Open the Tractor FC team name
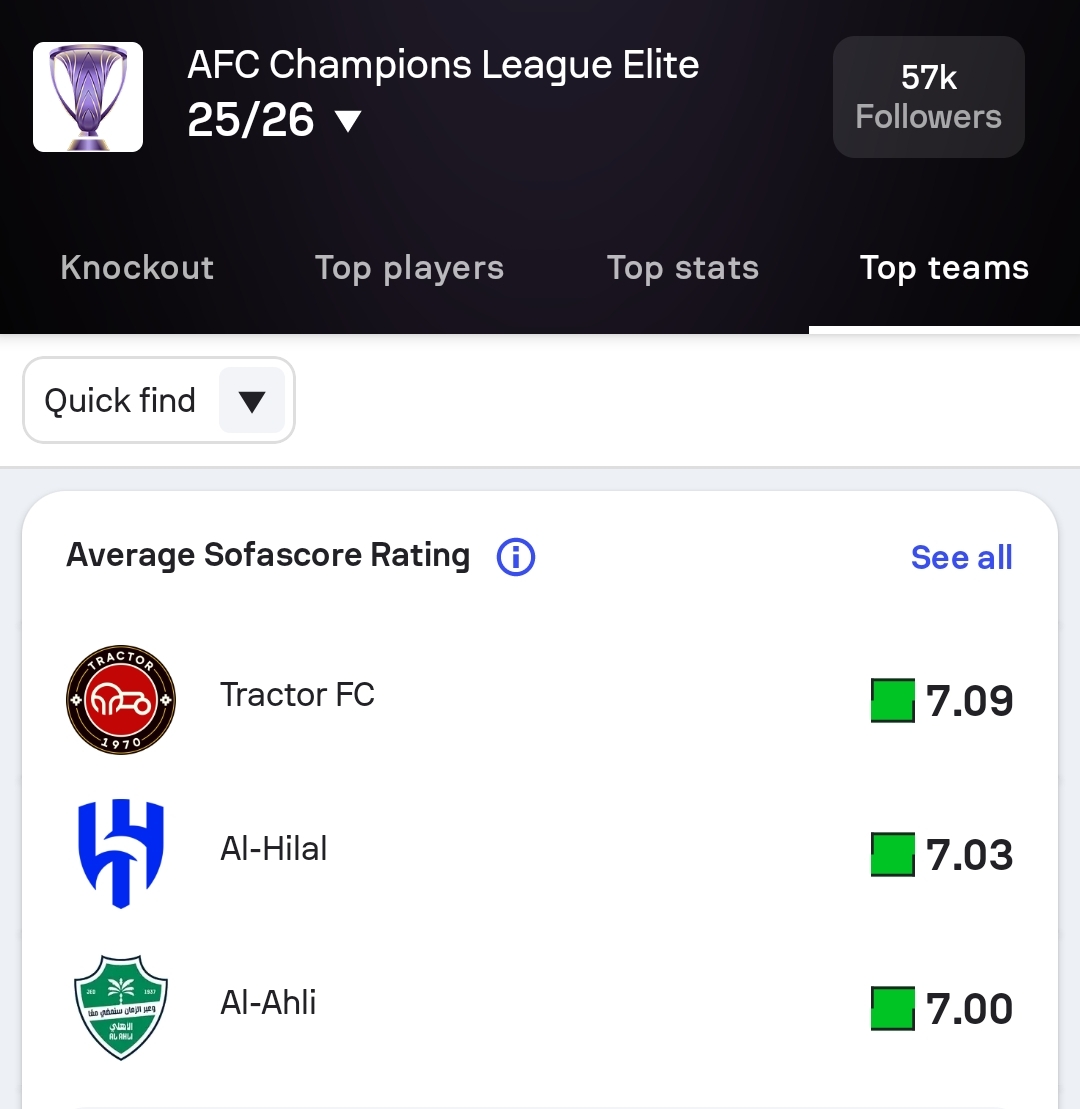 [x=297, y=694]
